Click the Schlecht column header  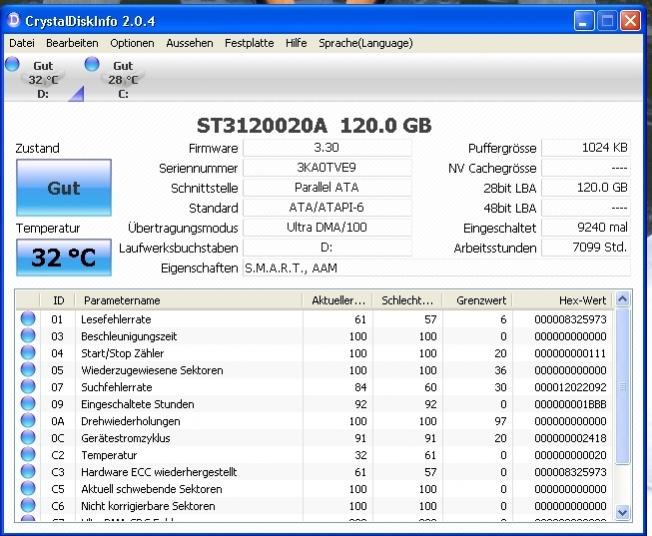pyautogui.click(x=407, y=300)
